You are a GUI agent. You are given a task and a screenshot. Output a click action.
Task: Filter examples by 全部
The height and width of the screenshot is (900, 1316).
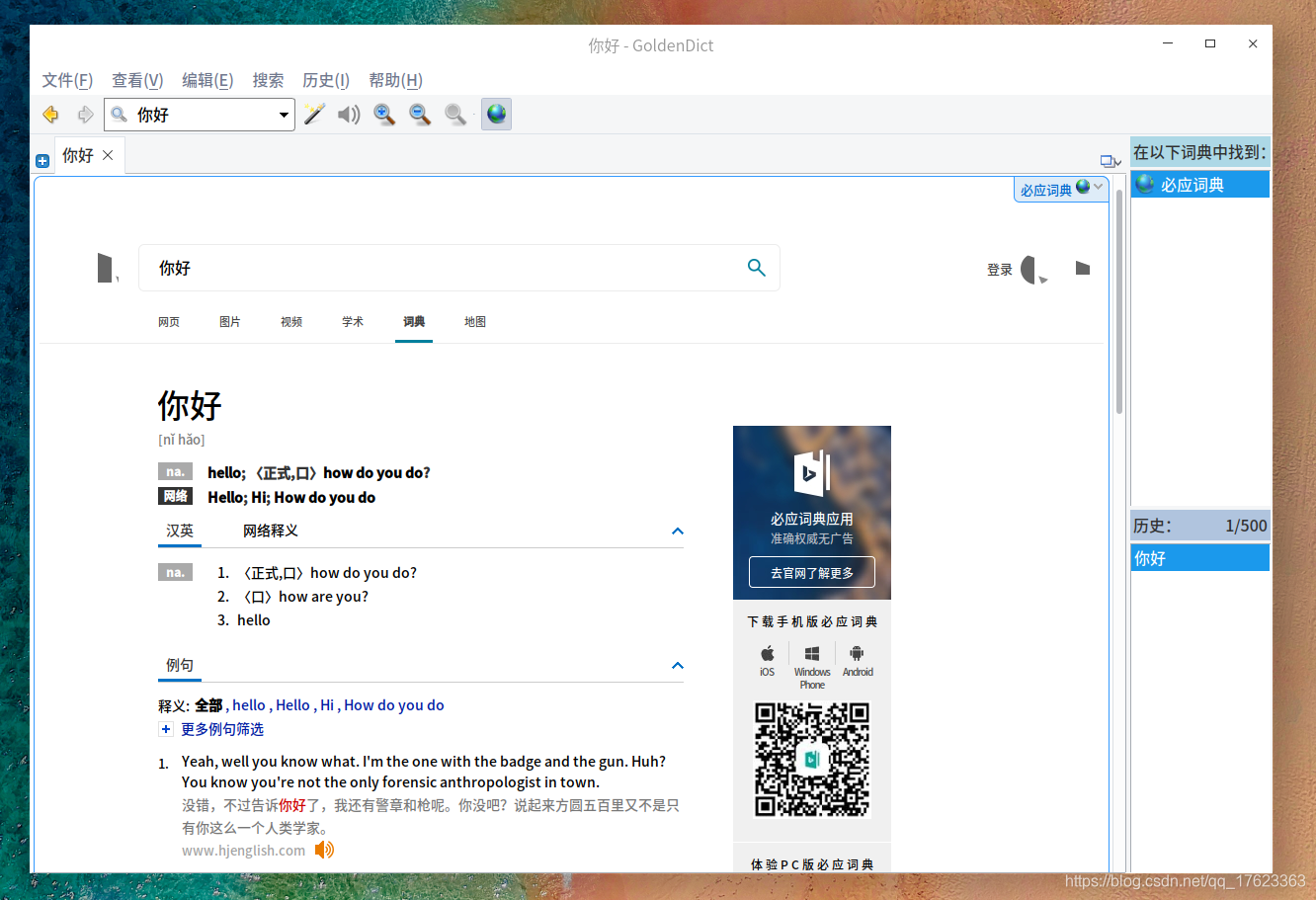click(x=208, y=705)
